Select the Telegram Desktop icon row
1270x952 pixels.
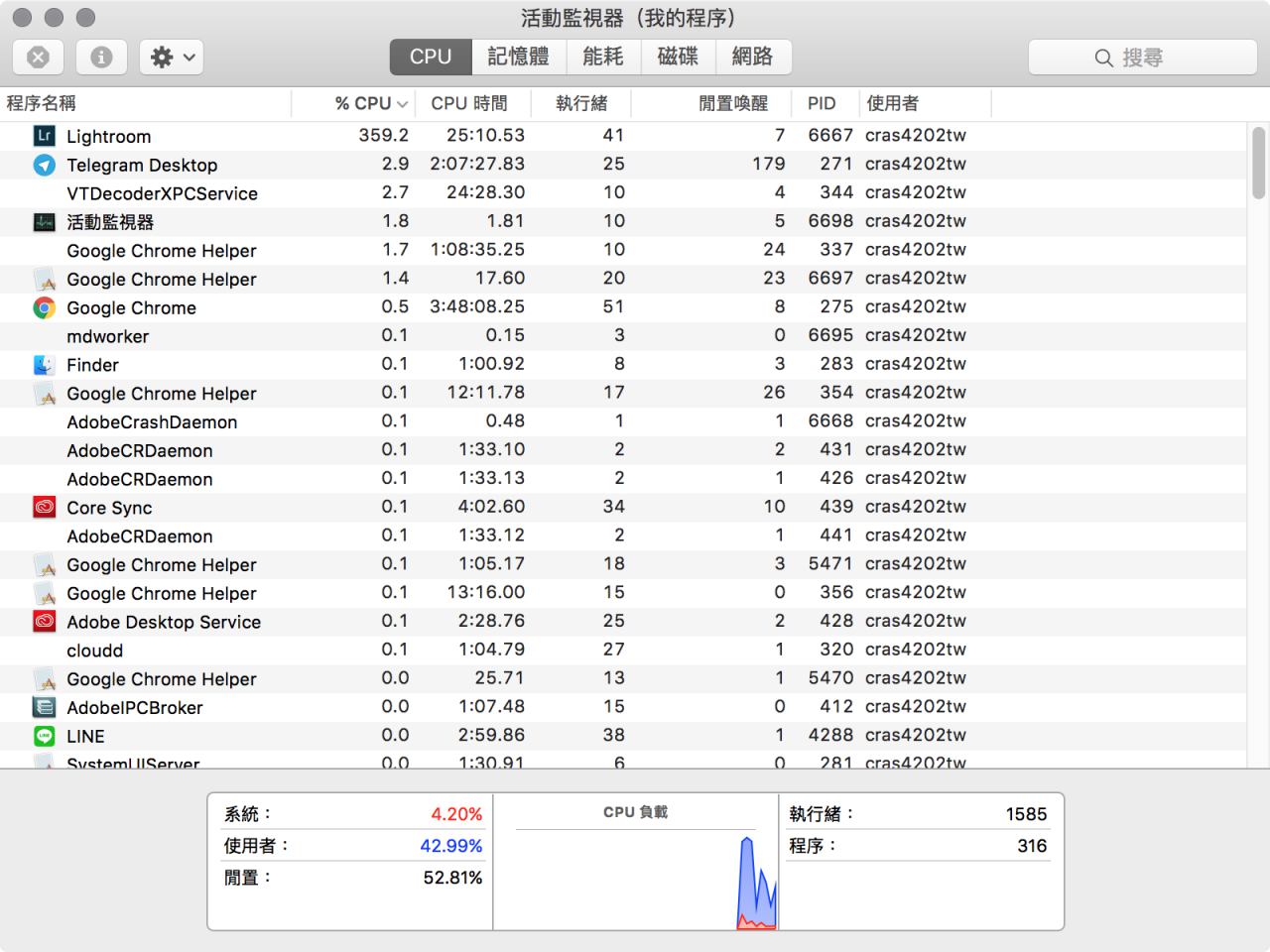point(44,165)
